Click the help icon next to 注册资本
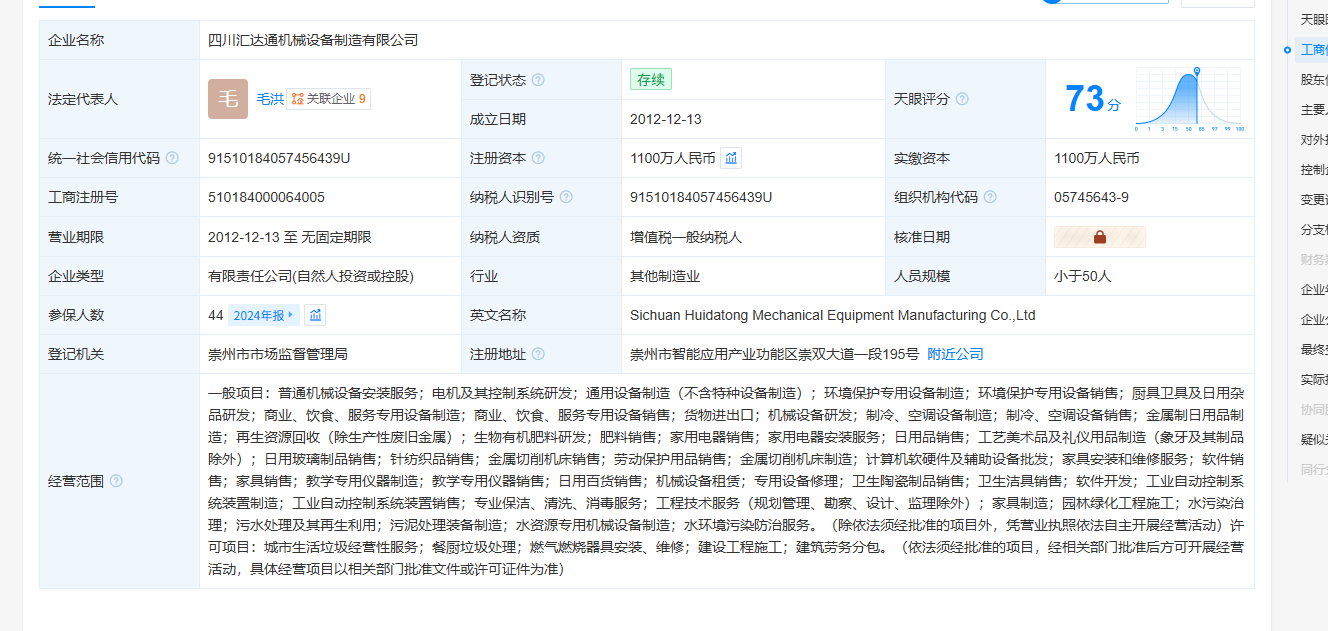Image resolution: width=1328 pixels, height=631 pixels. tap(538, 158)
